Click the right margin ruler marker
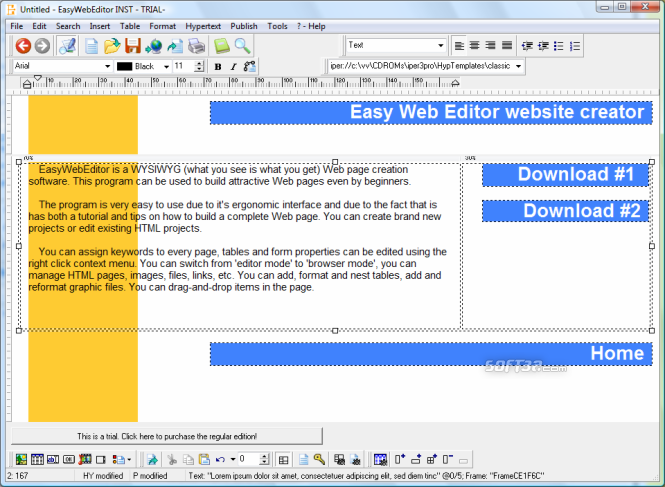665x487 pixels. coord(455,83)
